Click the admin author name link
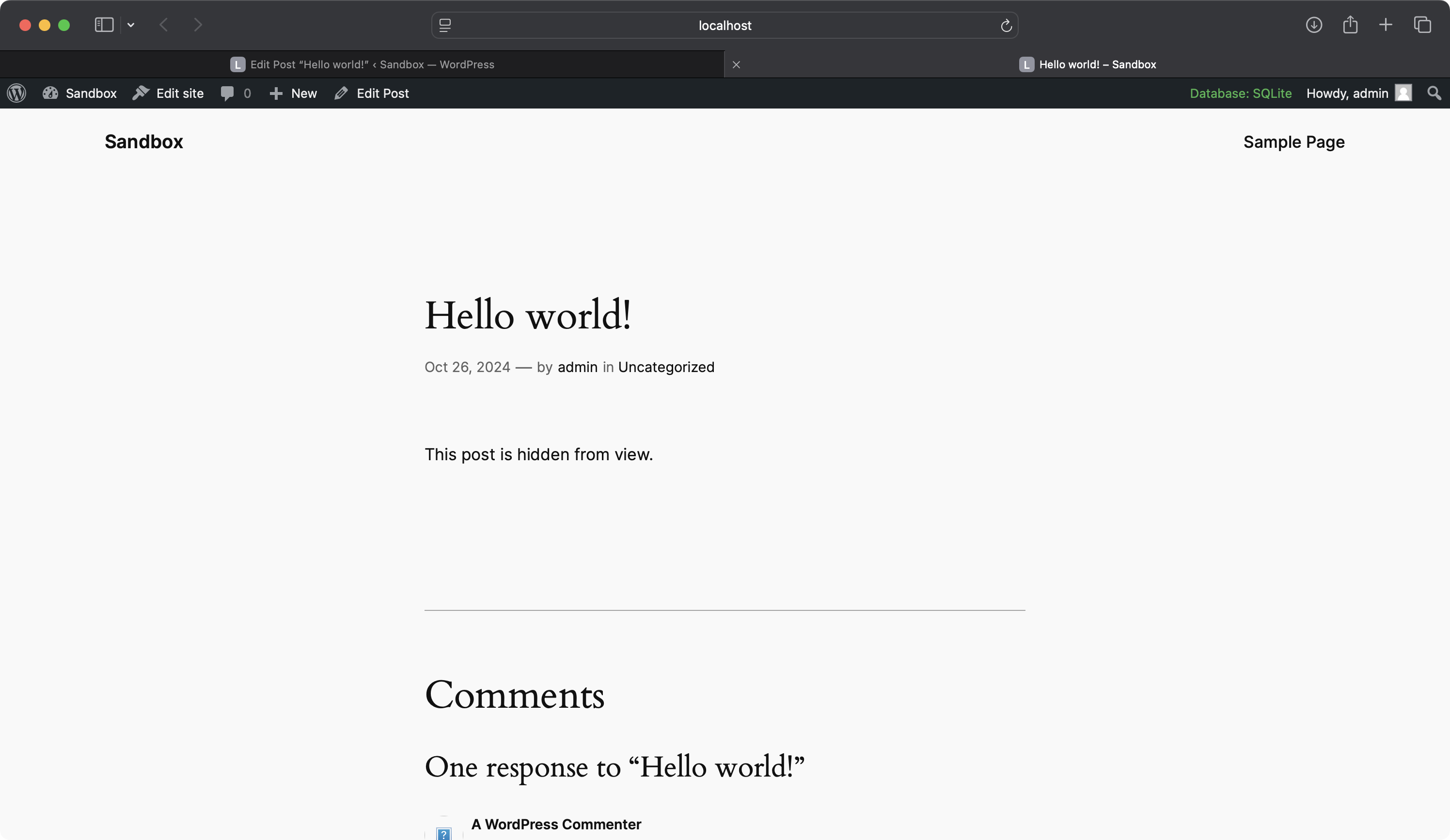 577,367
